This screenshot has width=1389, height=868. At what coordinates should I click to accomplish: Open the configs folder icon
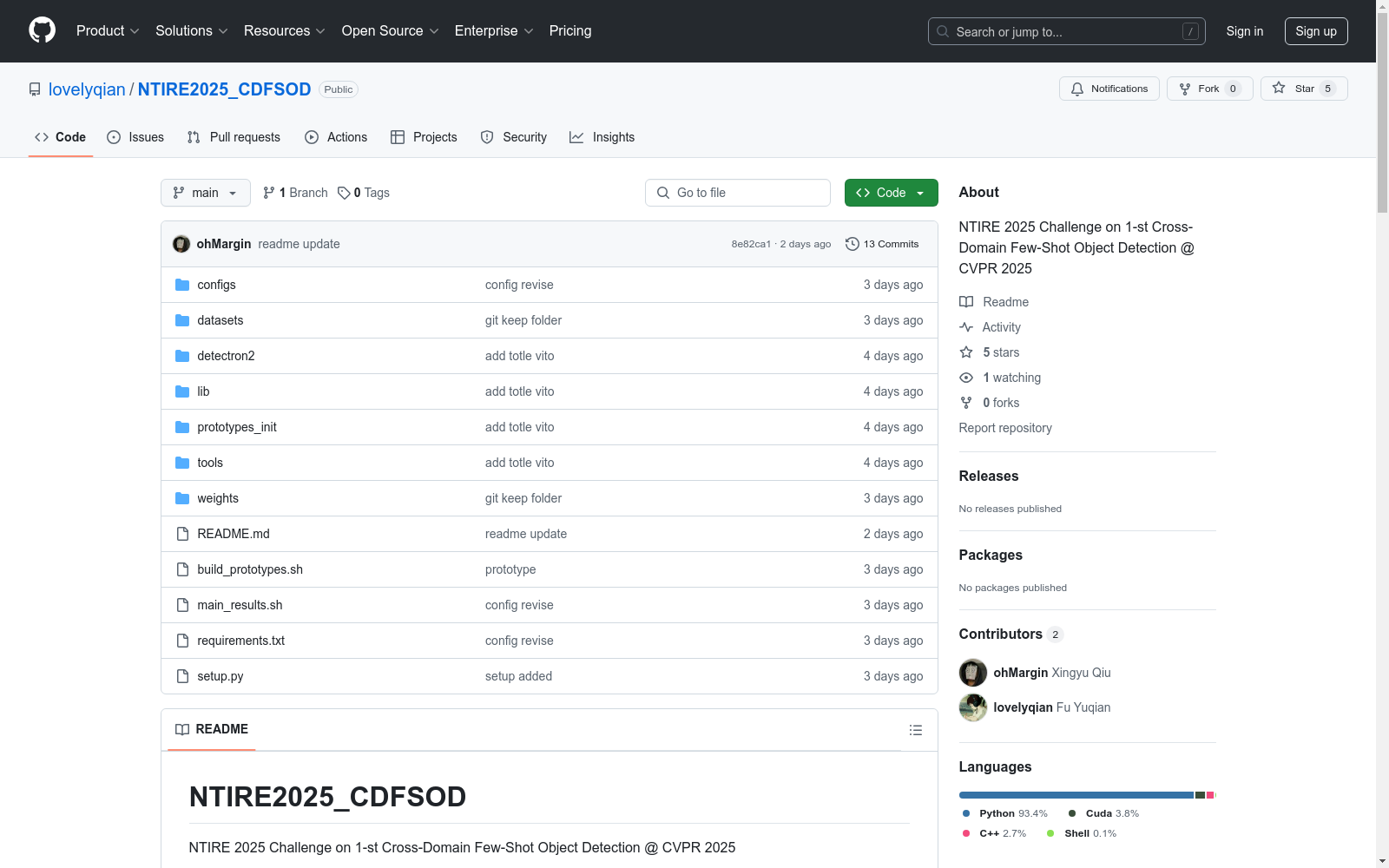(182, 285)
